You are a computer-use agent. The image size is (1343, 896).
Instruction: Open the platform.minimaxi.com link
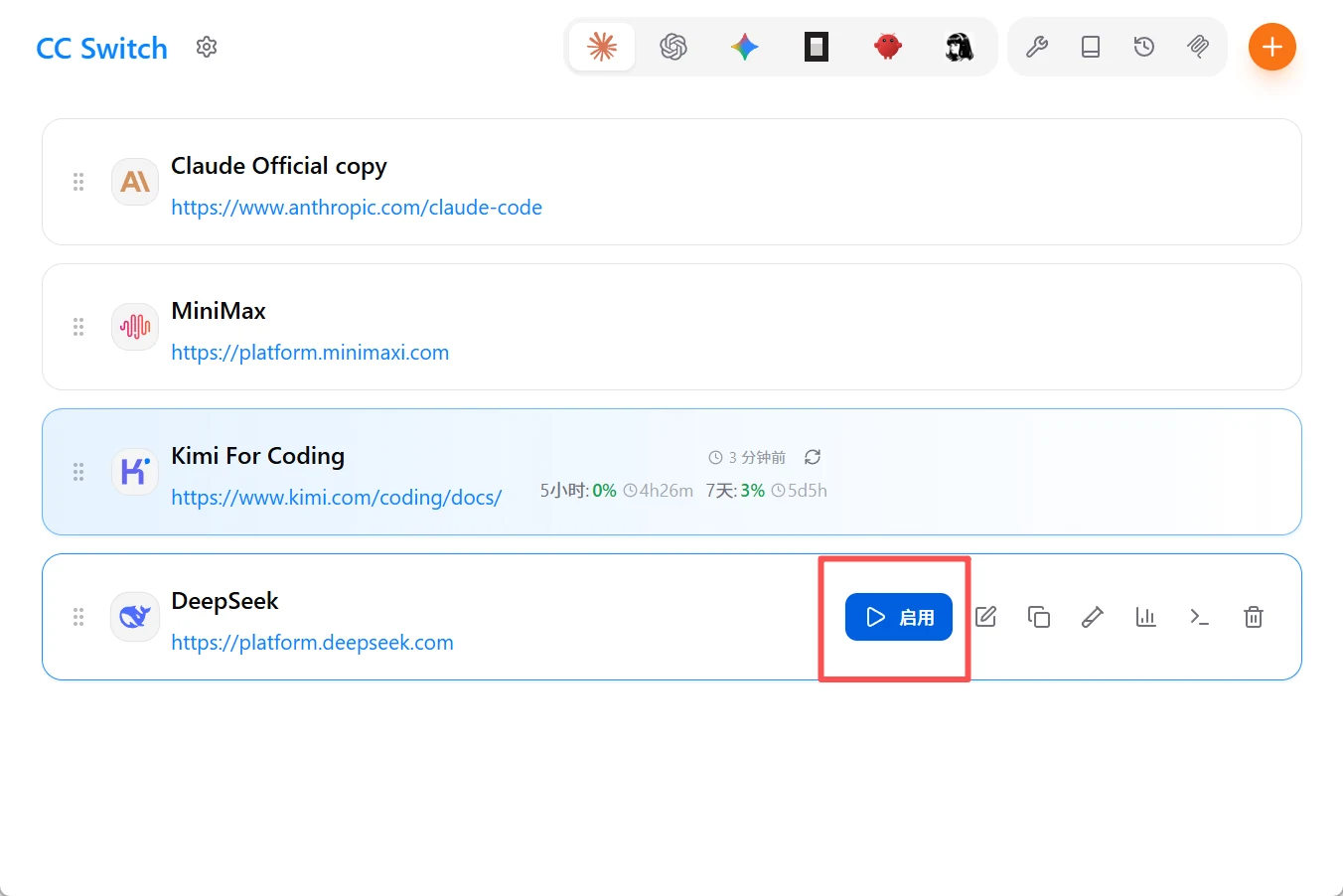click(x=310, y=353)
